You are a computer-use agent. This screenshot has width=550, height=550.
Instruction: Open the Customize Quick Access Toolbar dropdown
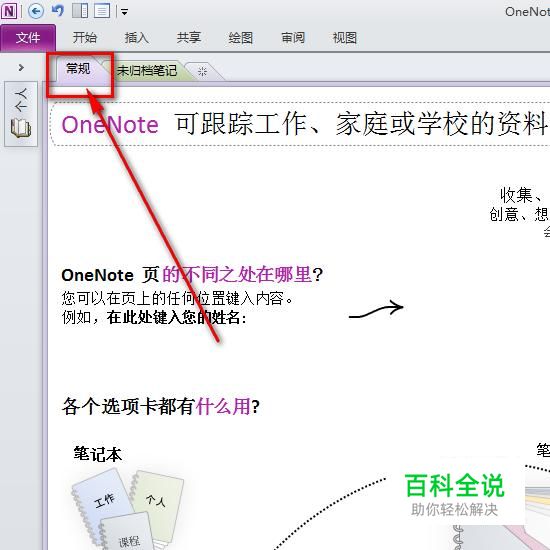(124, 12)
